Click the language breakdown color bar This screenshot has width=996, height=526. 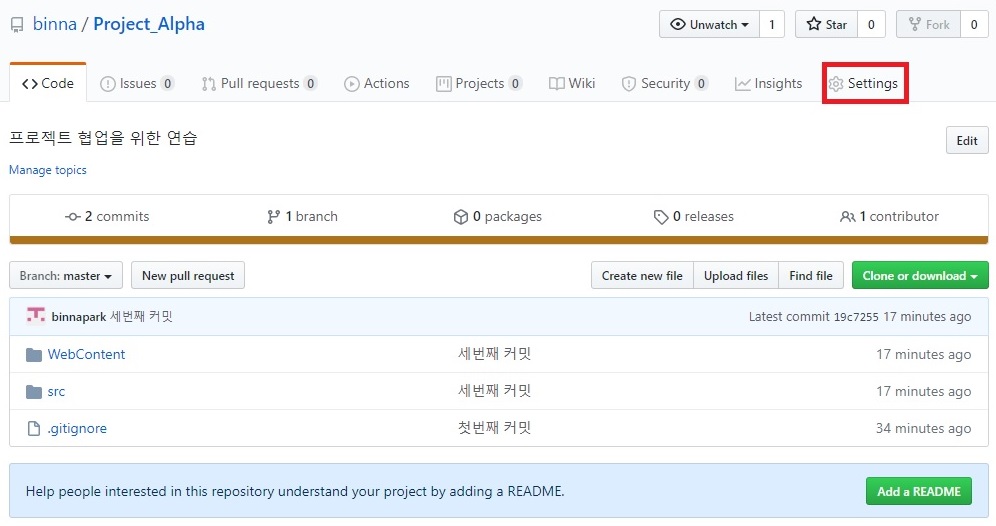pyautogui.click(x=499, y=240)
